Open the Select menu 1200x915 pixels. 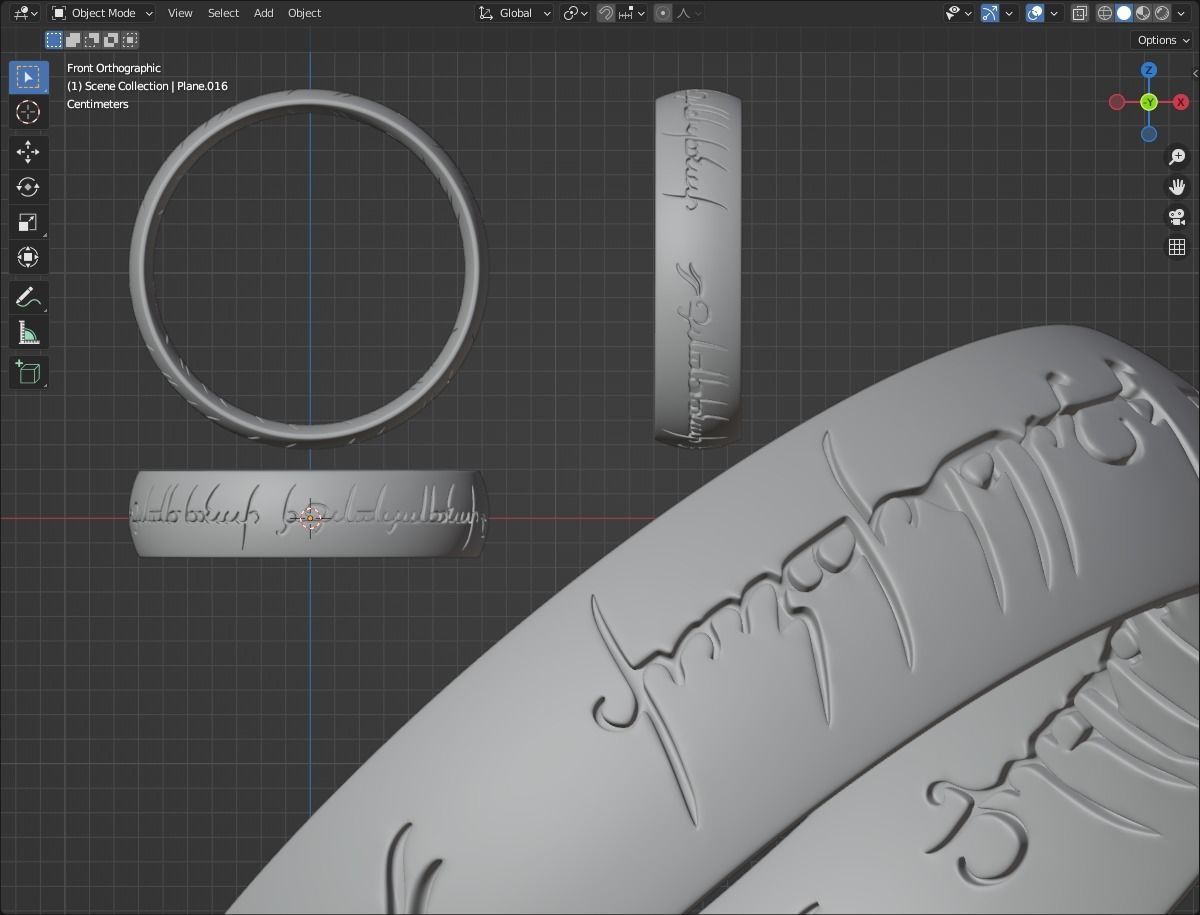click(223, 13)
